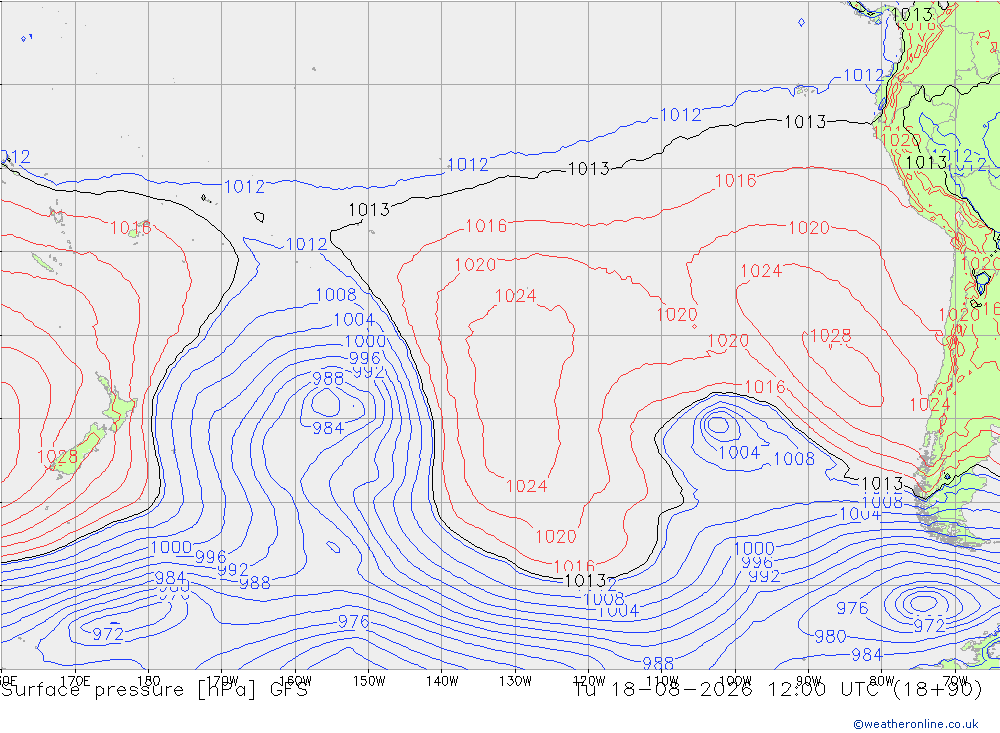Click the 1008 label right of the 1004 closed low
The width and height of the screenshot is (1000, 733).
(794, 459)
